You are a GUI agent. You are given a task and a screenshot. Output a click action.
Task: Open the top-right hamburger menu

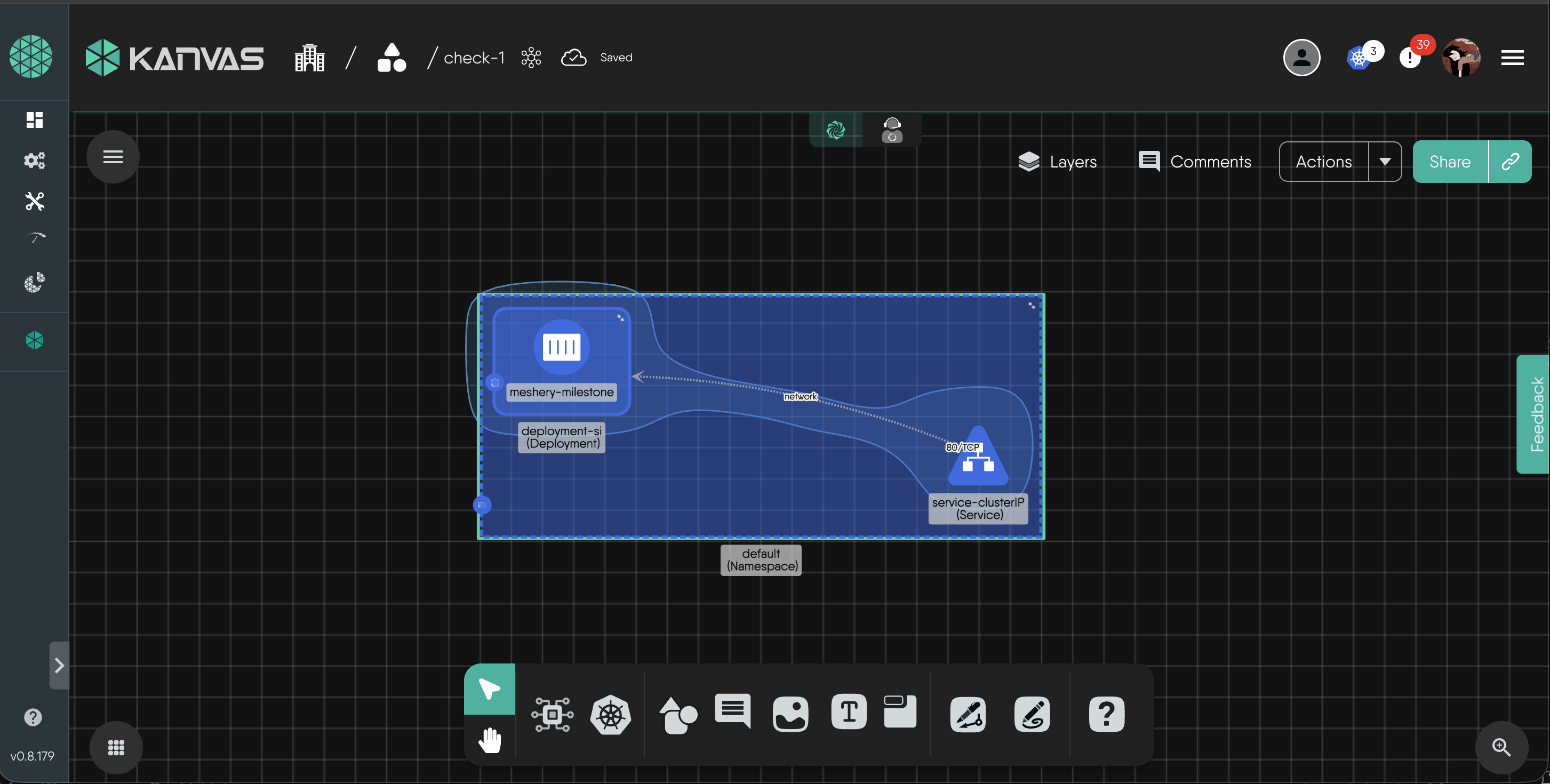pyautogui.click(x=1512, y=58)
